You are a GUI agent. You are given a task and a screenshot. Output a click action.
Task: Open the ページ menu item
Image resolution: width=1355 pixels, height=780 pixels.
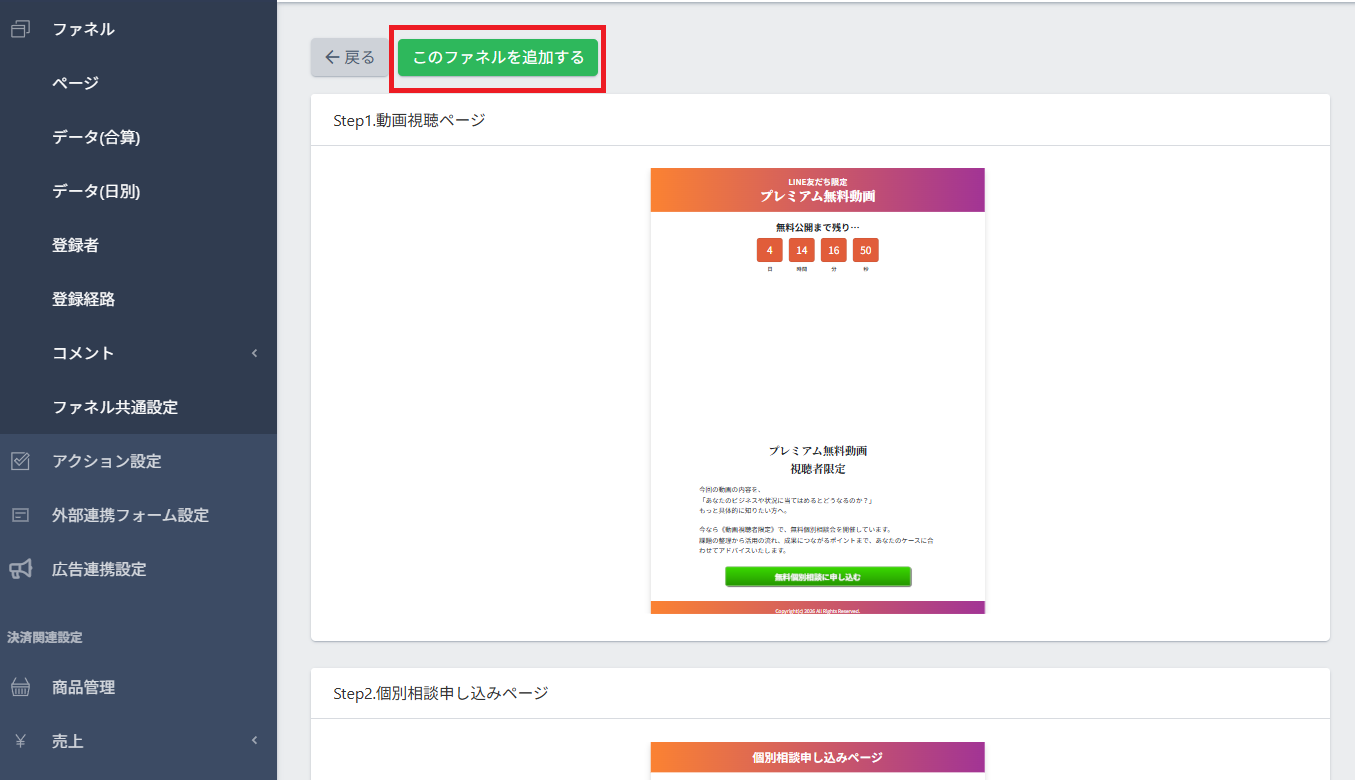click(76, 83)
